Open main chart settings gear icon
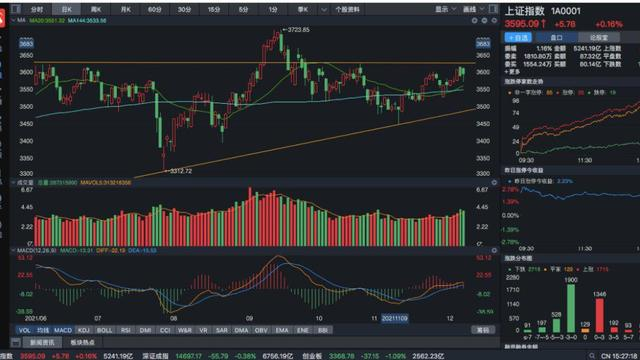The height and width of the screenshot is (360, 640). (494, 20)
